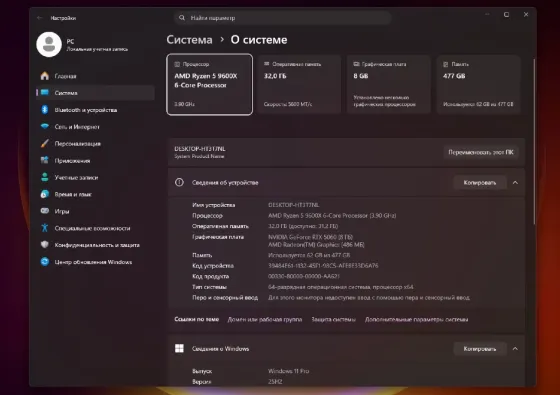This screenshot has width=560, height=395.
Task: Select the 32,0 ГБ memory card
Action: coord(299,84)
